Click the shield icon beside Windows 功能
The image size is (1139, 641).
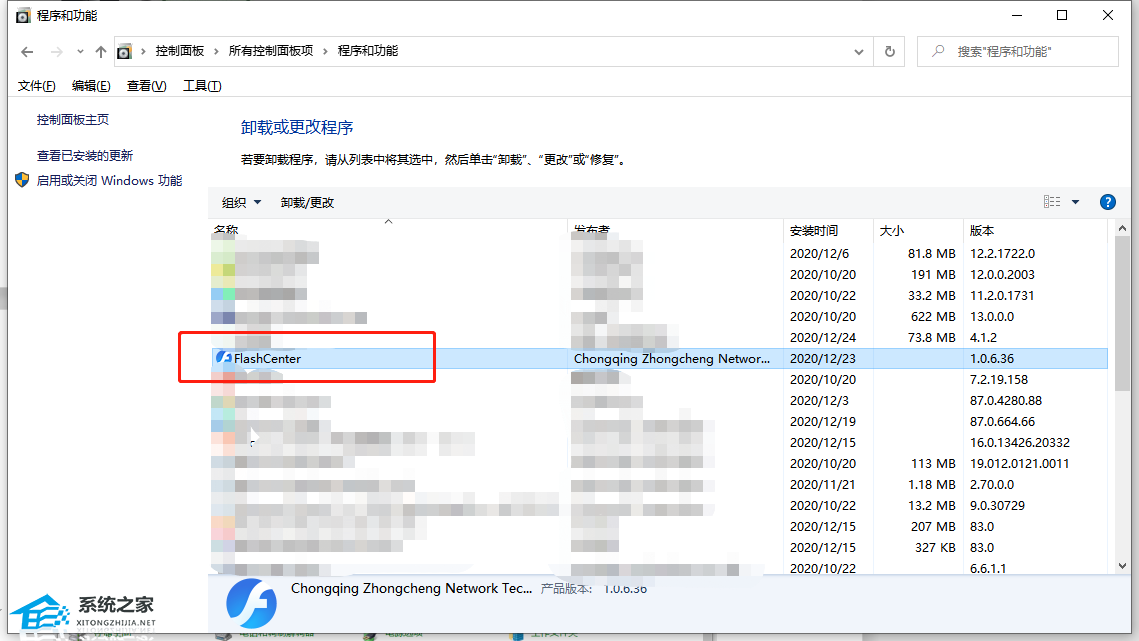(22, 180)
